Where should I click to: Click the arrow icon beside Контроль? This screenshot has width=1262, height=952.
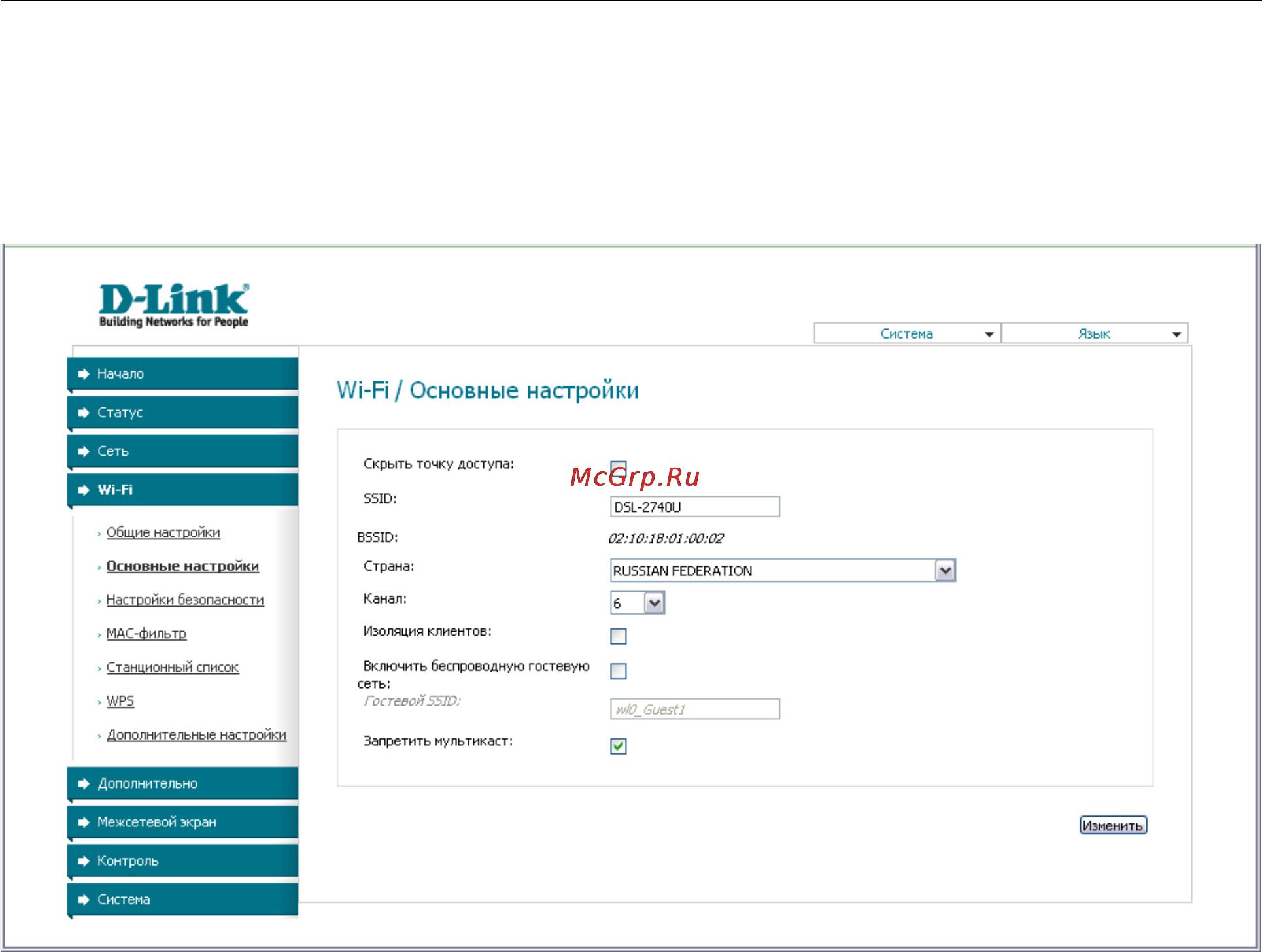click(x=84, y=860)
